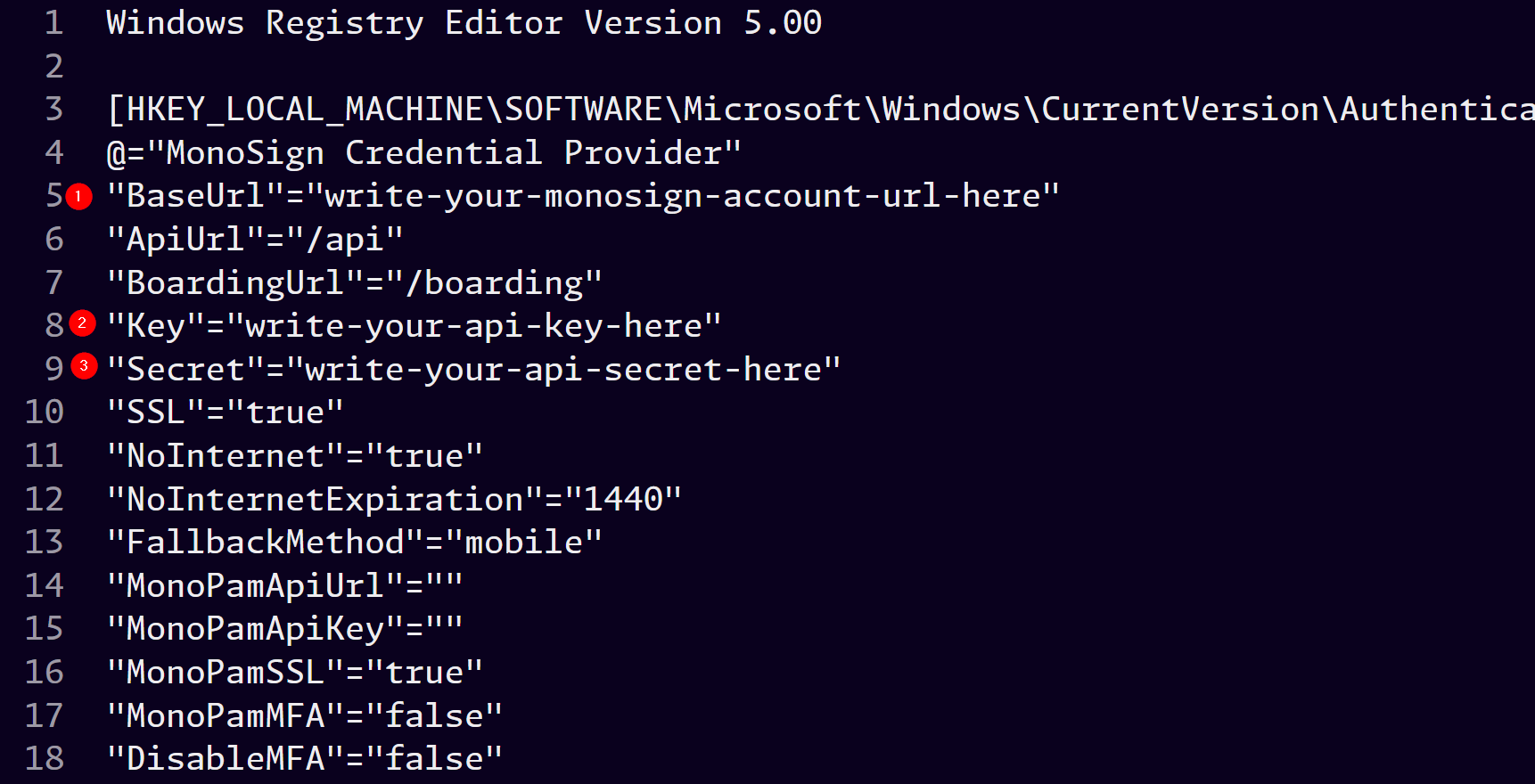1535x784 pixels.
Task: Click red marker number 2 beside Key
Action: click(x=82, y=323)
